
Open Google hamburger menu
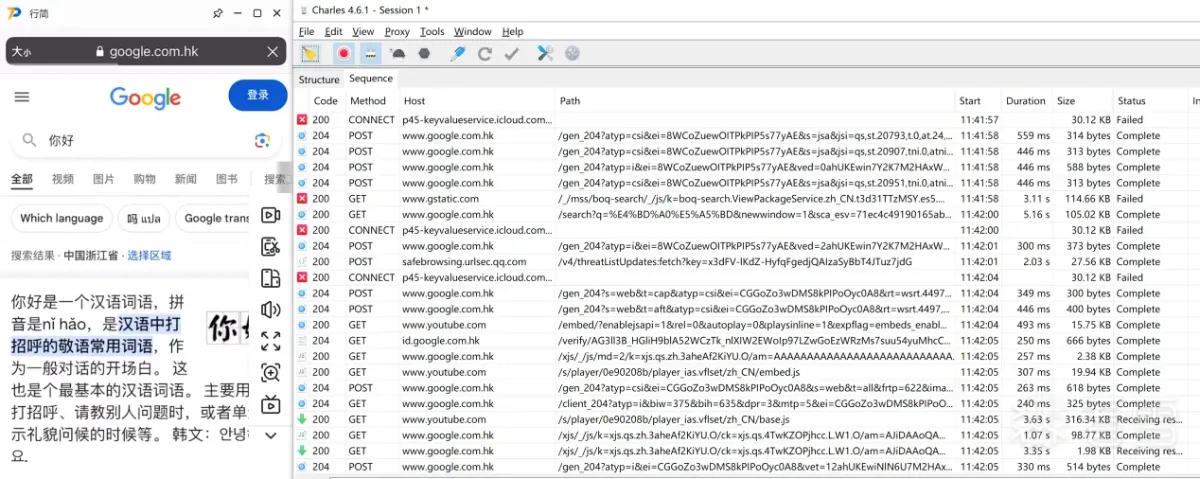point(22,97)
